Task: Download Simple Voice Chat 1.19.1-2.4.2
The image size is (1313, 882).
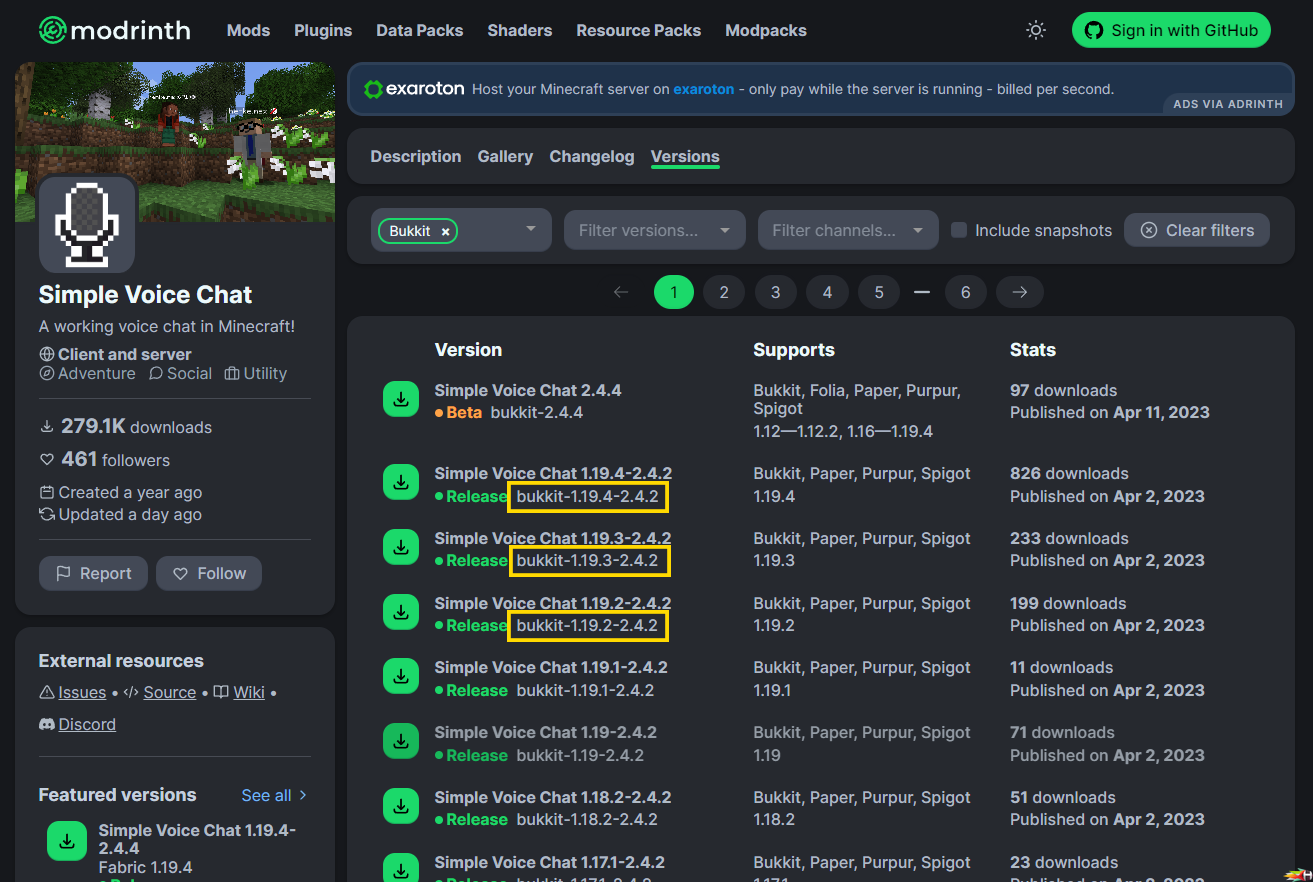Action: 401,677
